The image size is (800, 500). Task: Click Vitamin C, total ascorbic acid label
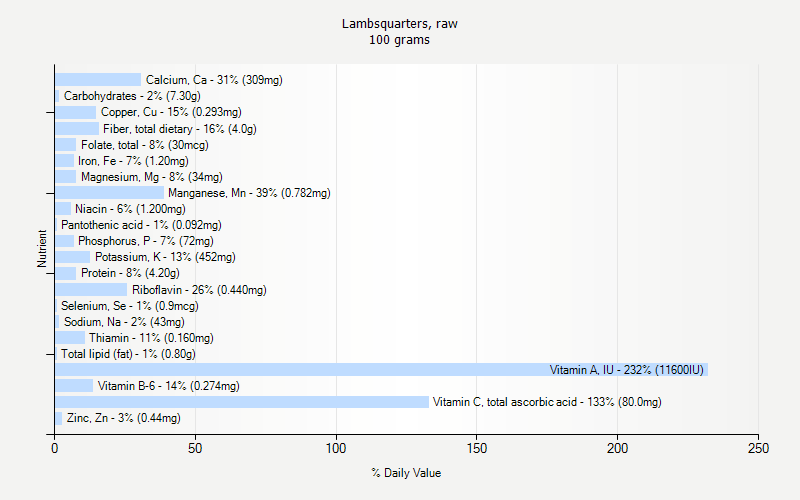(x=547, y=402)
